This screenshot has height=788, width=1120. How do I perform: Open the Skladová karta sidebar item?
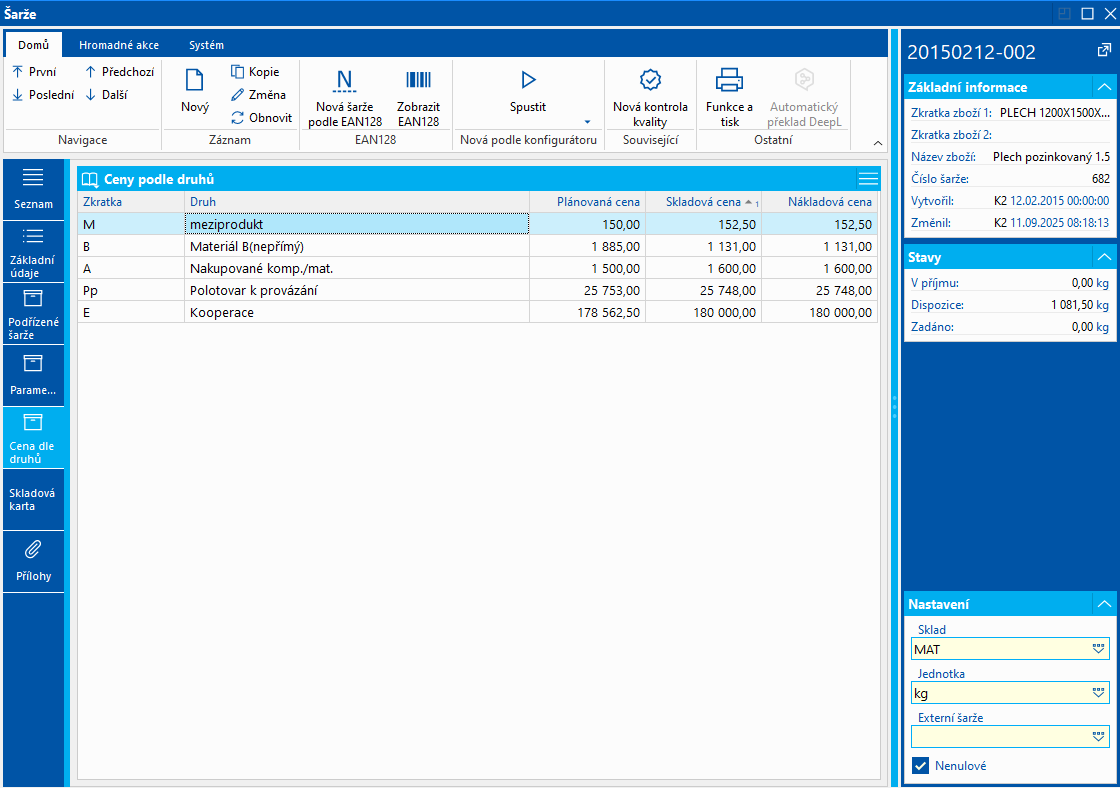pos(33,499)
